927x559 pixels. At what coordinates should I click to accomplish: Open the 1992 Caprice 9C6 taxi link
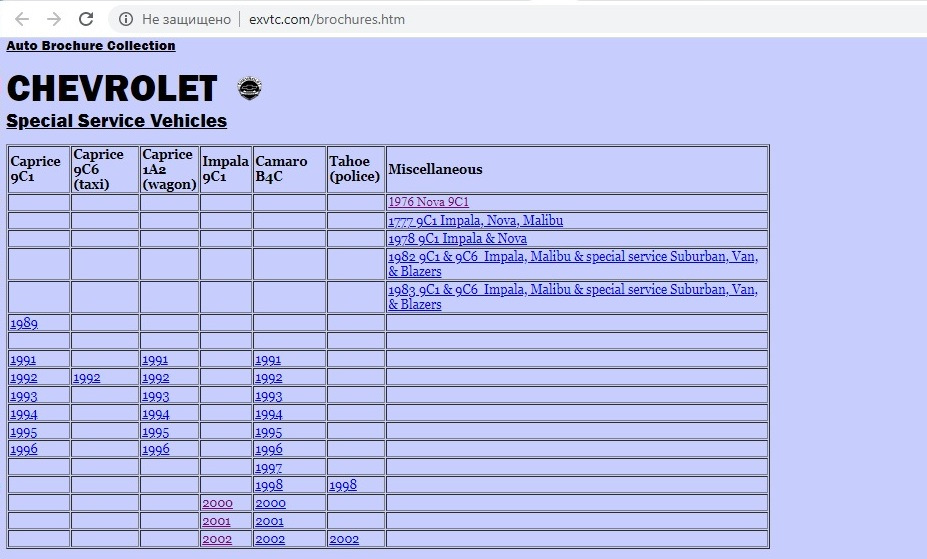[87, 378]
